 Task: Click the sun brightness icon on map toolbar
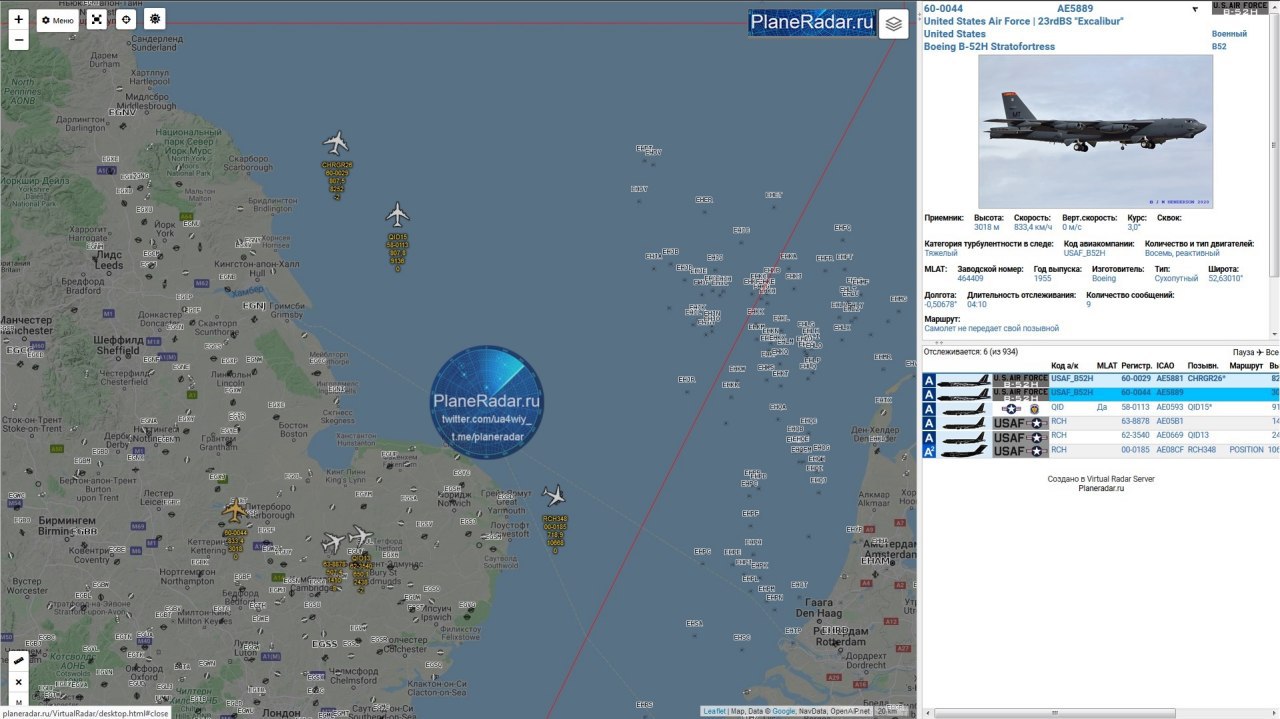click(155, 19)
